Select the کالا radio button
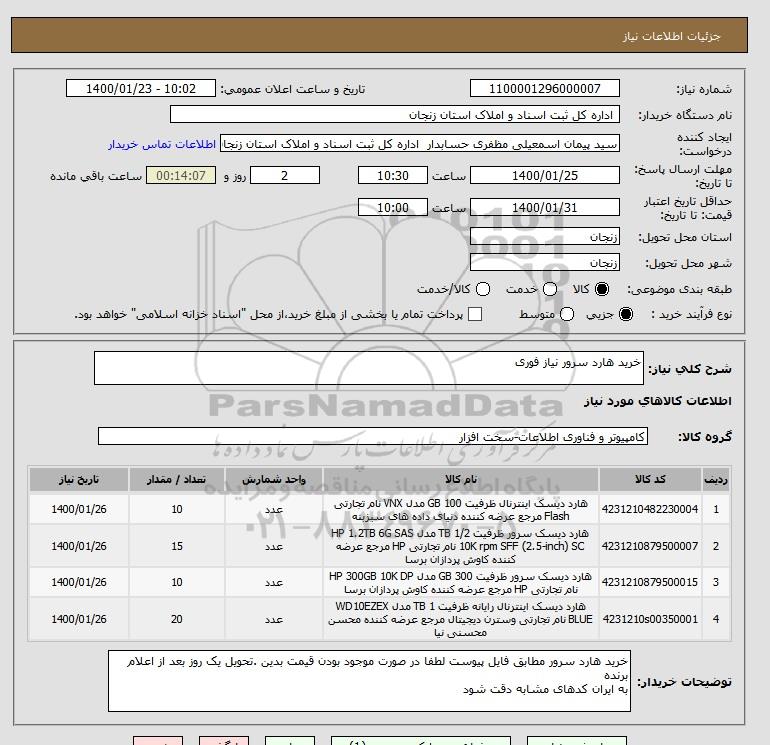The height and width of the screenshot is (745, 770). pos(602,289)
